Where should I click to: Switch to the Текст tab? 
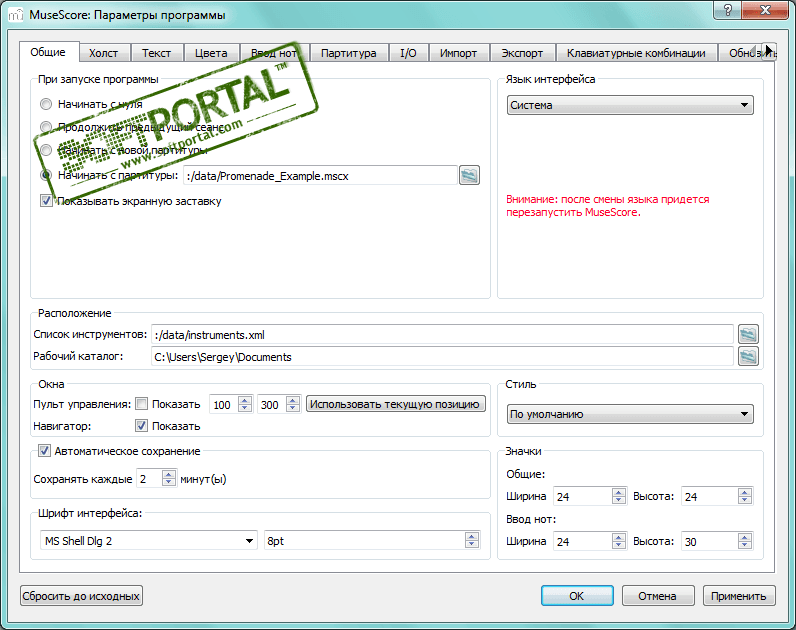pyautogui.click(x=156, y=53)
